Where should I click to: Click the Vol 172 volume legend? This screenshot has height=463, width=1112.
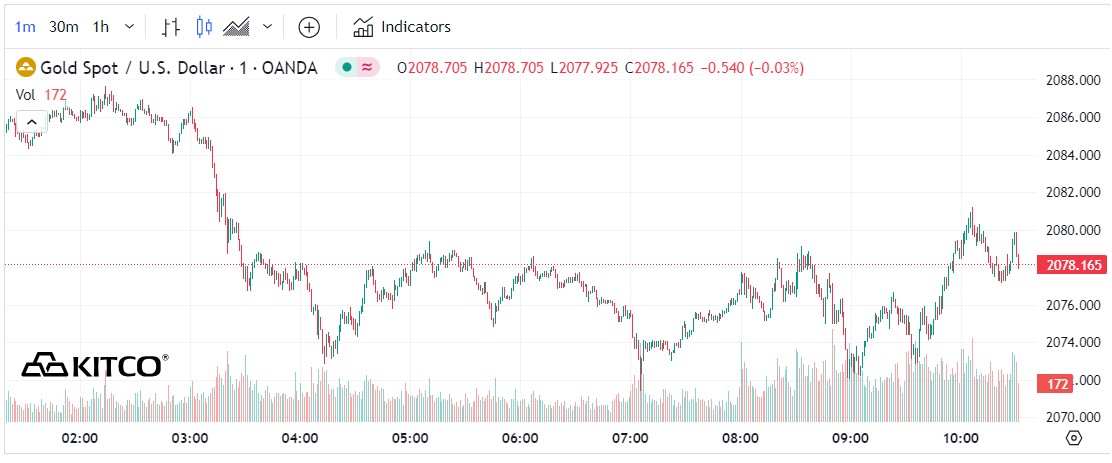40,94
